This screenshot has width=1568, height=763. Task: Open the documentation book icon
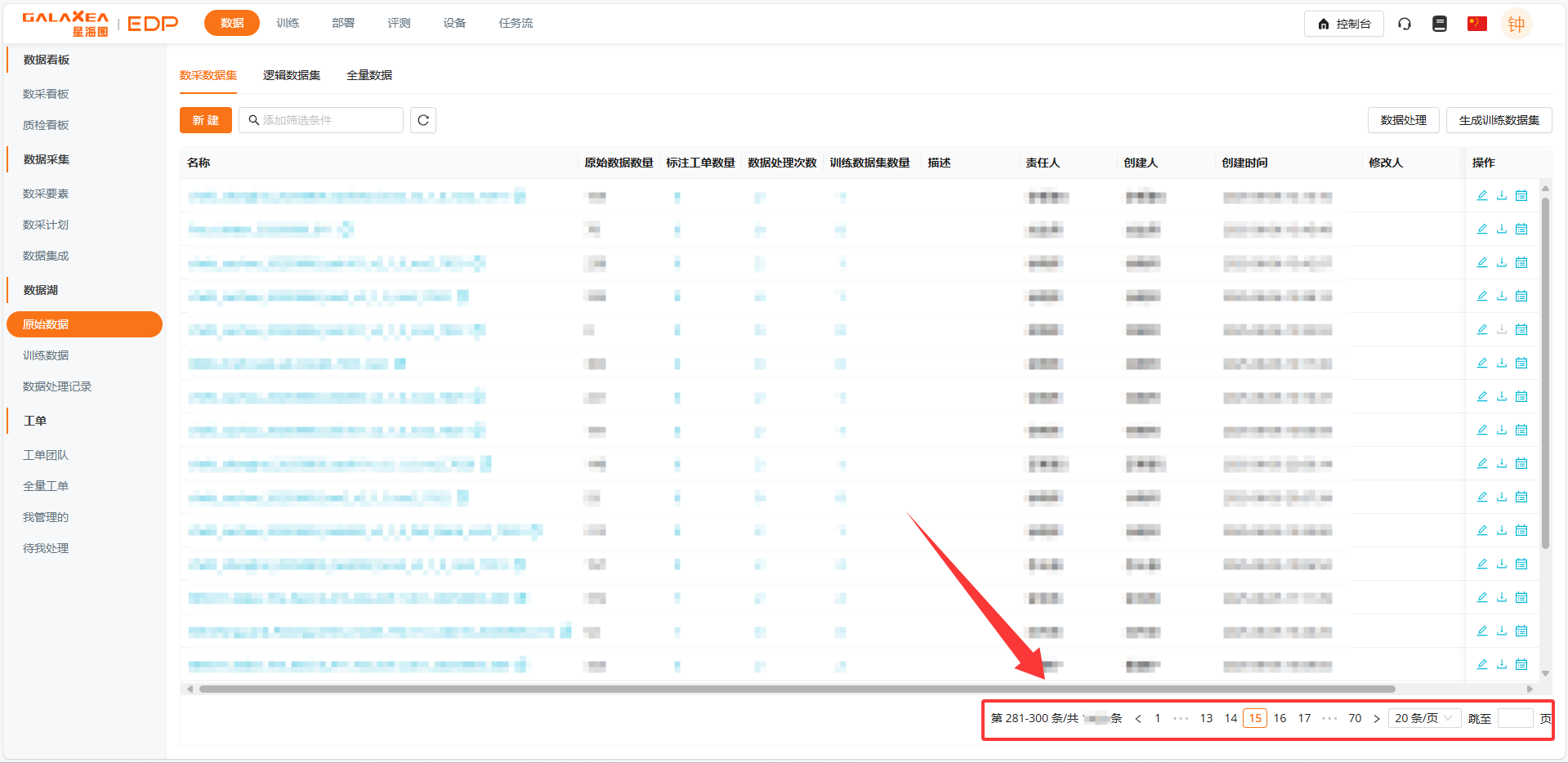[x=1440, y=24]
